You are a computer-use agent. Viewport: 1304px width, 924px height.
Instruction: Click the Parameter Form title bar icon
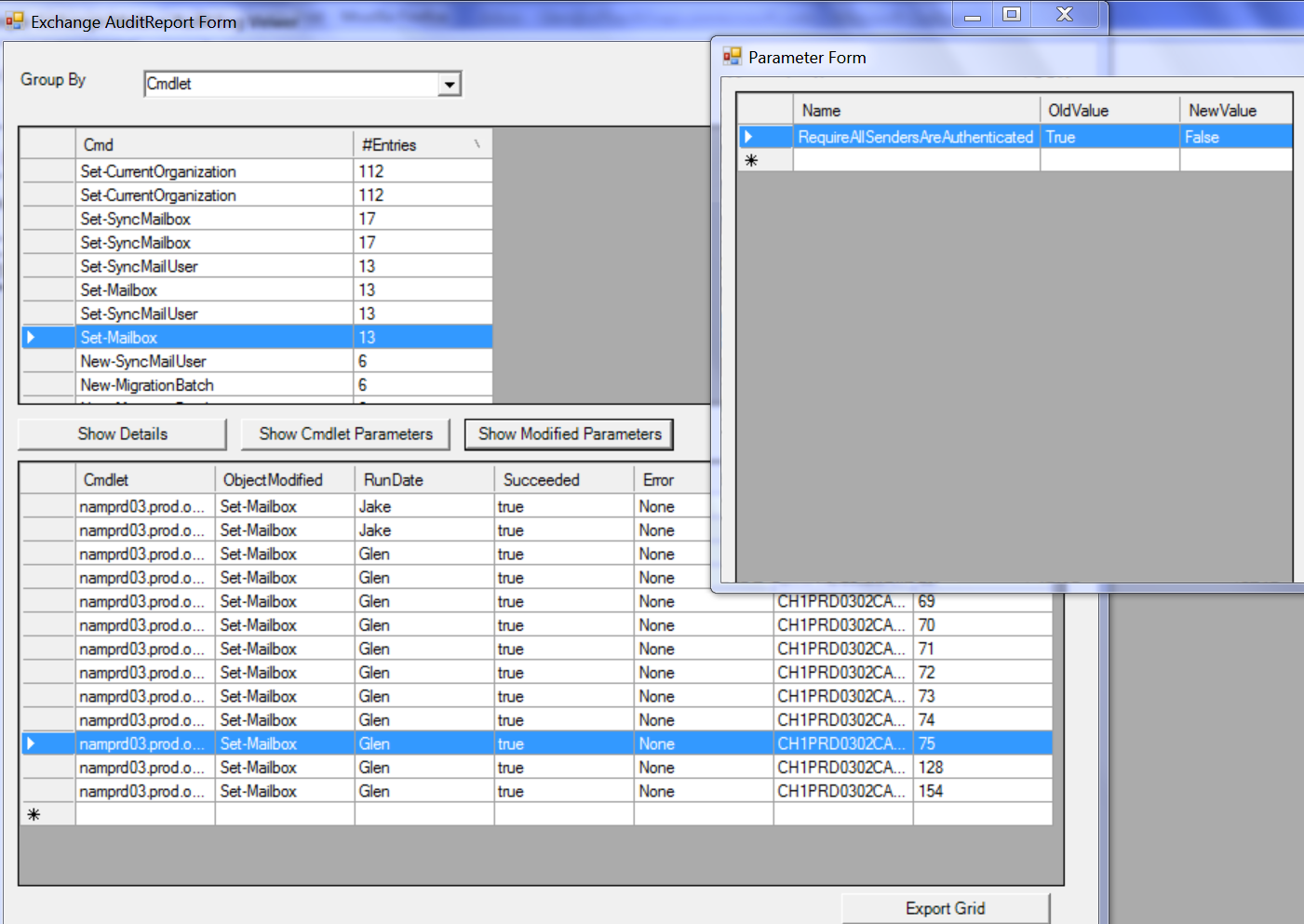point(732,57)
